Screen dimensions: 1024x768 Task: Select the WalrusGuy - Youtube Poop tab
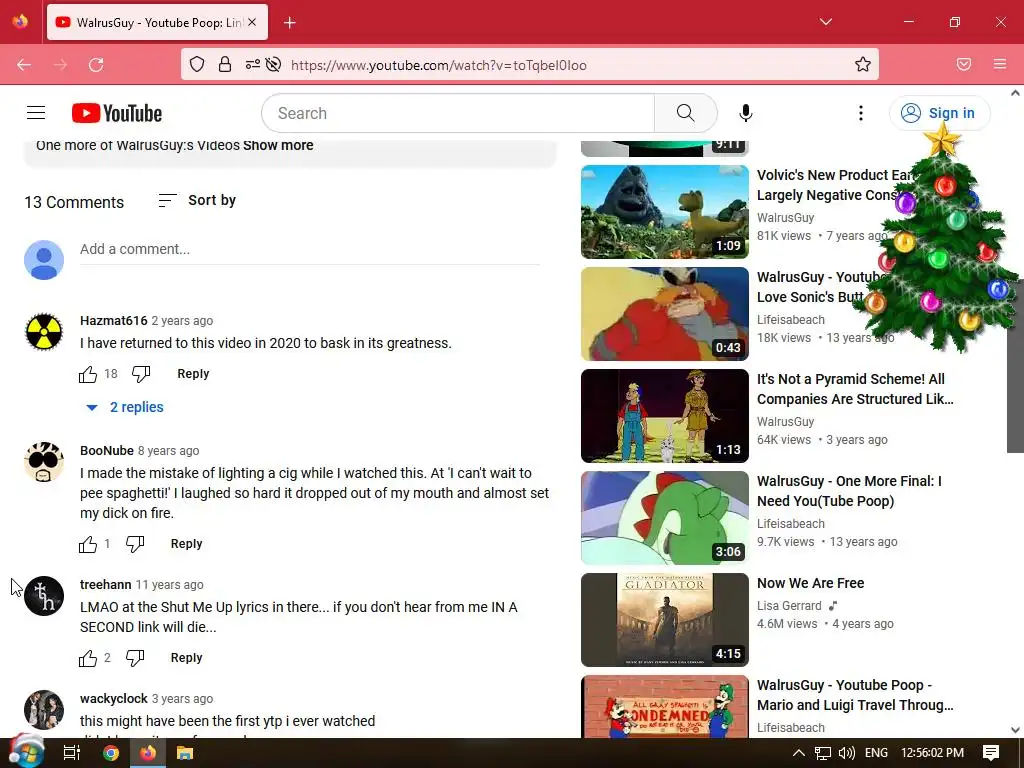157,23
